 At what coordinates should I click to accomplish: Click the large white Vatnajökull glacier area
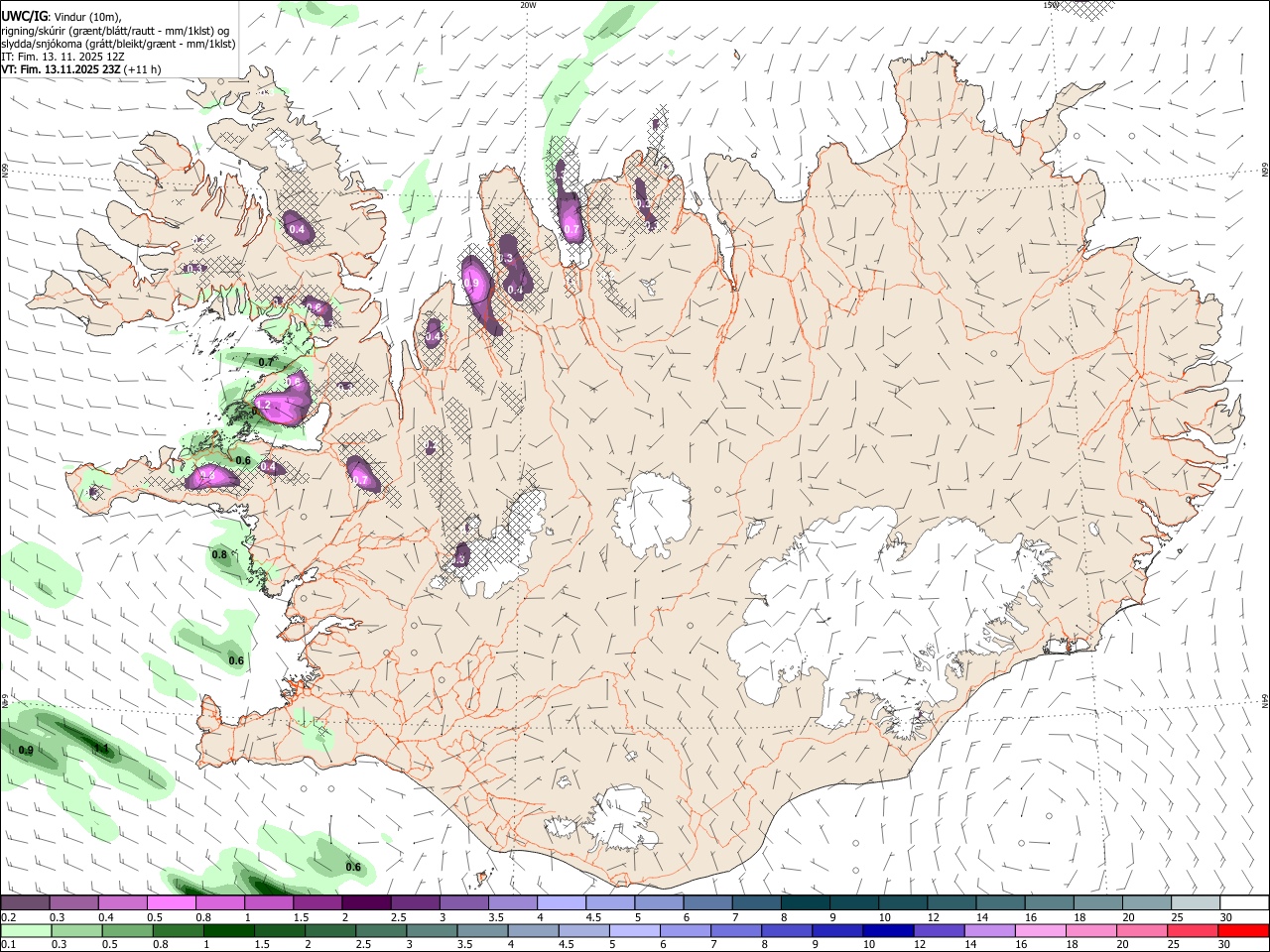click(x=893, y=615)
